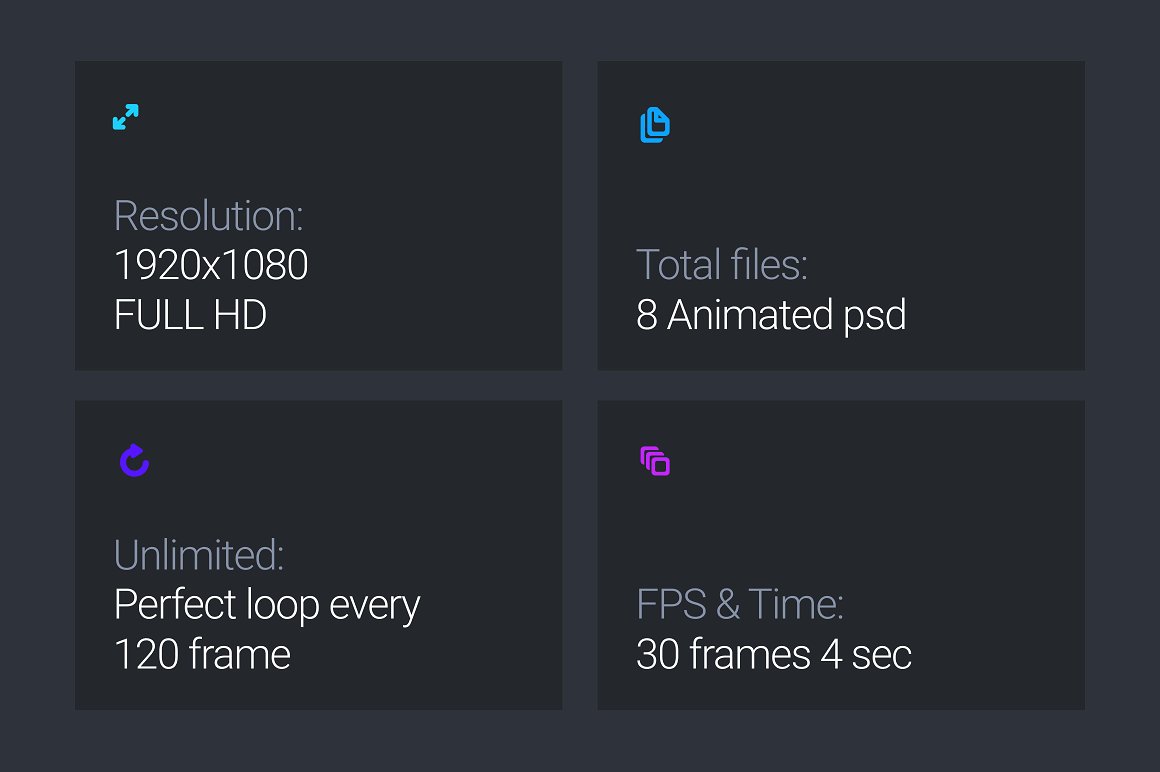Click the blue files copy icon
This screenshot has width=1160, height=772.
pyautogui.click(x=654, y=126)
